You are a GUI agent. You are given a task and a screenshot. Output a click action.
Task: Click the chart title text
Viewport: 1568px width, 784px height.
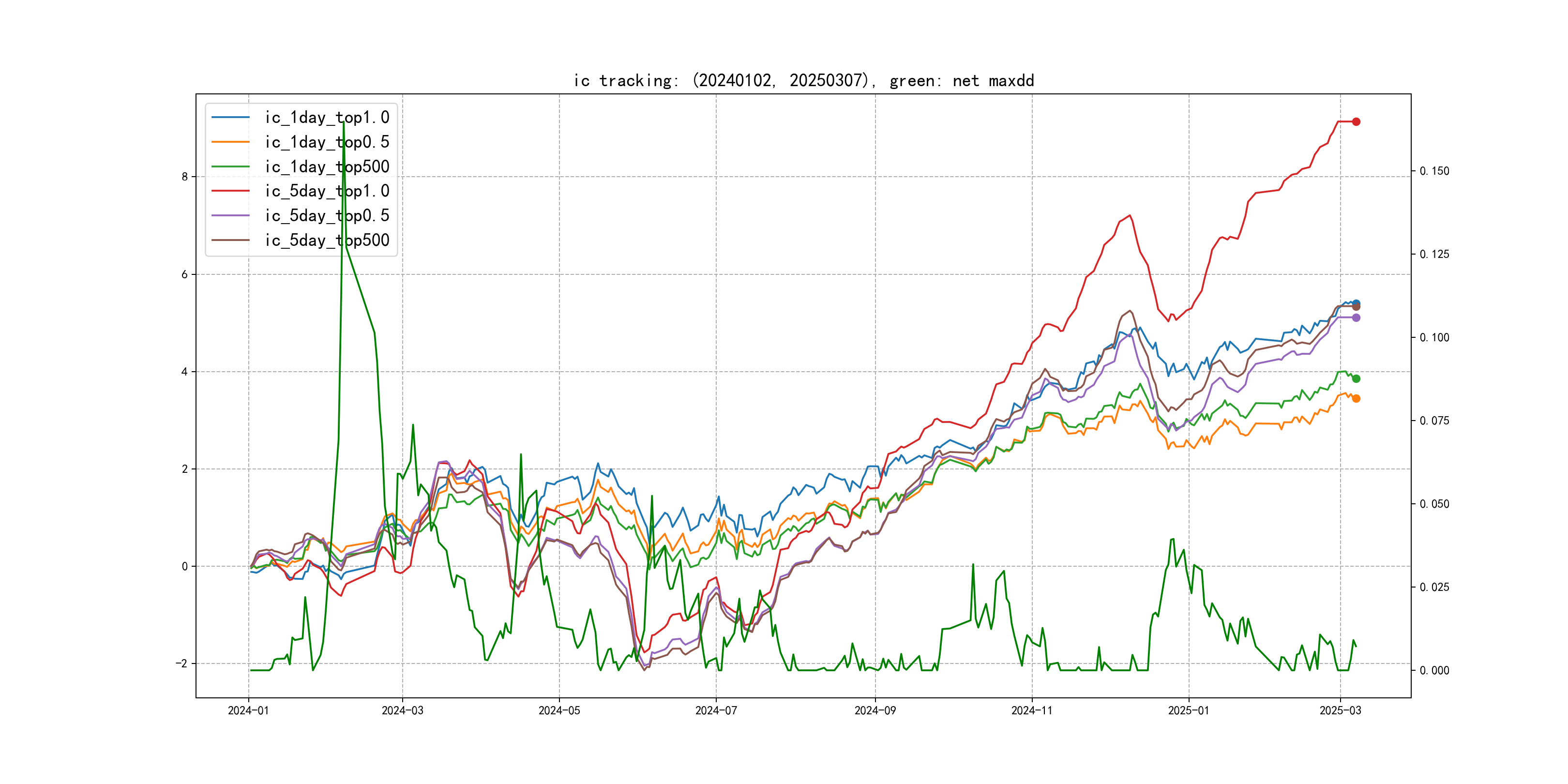[x=803, y=80]
